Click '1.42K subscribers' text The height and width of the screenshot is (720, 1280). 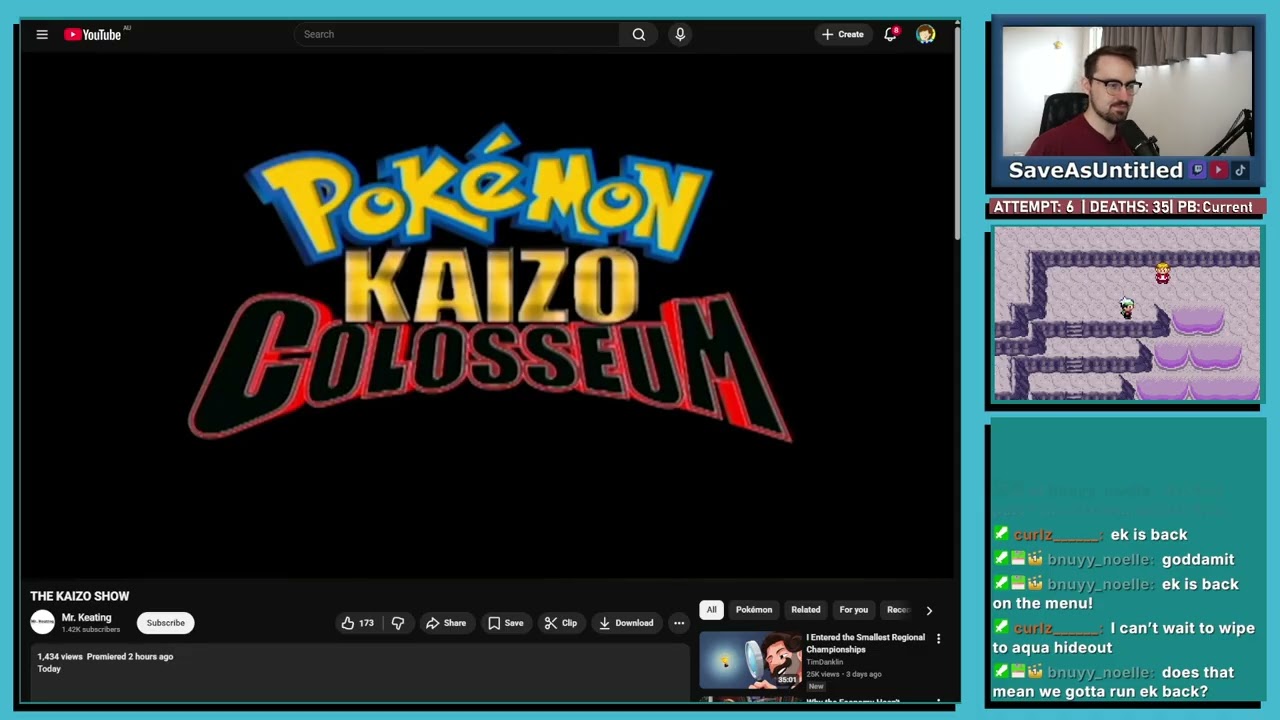pos(91,629)
